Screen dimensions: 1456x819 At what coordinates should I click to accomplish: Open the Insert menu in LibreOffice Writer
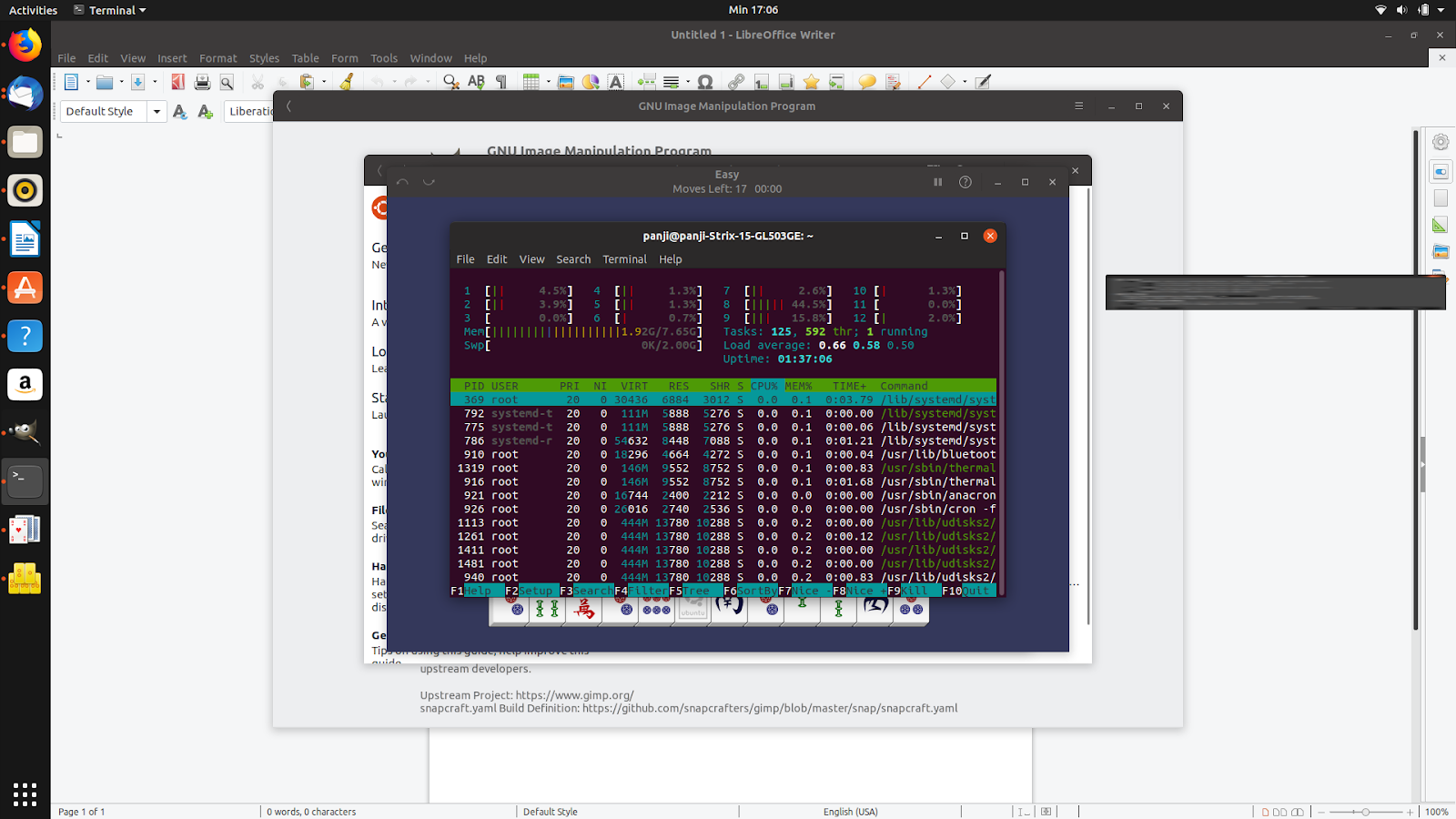(x=172, y=58)
